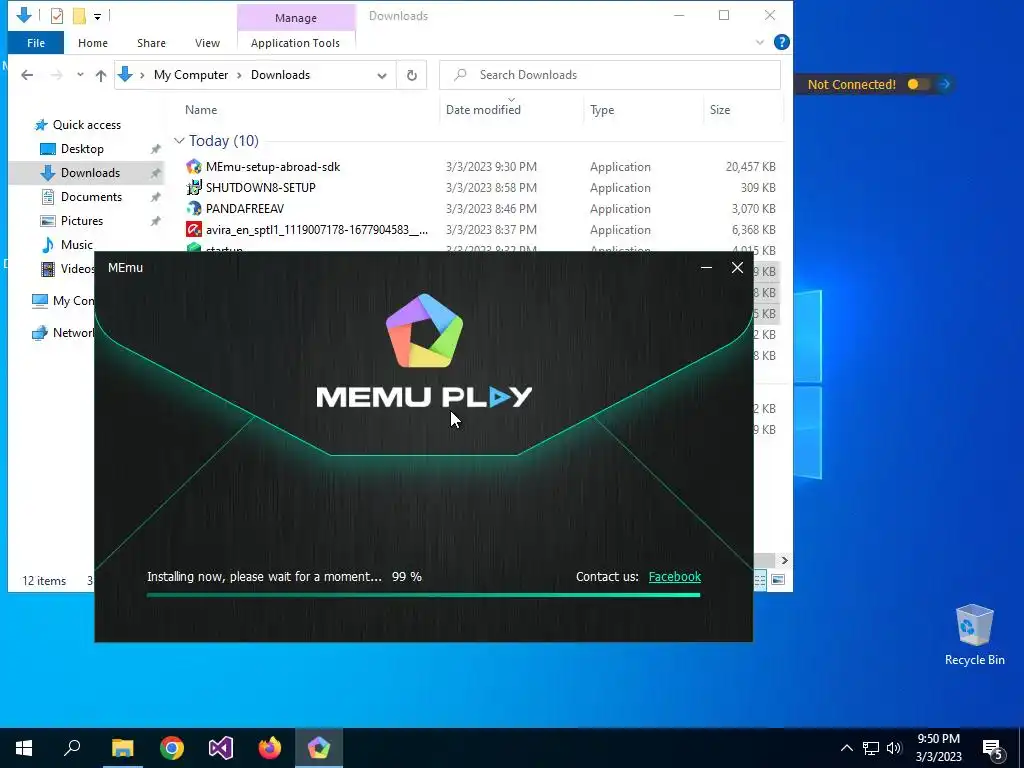
Task: Unpin Documents pin icon
Action: point(155,197)
